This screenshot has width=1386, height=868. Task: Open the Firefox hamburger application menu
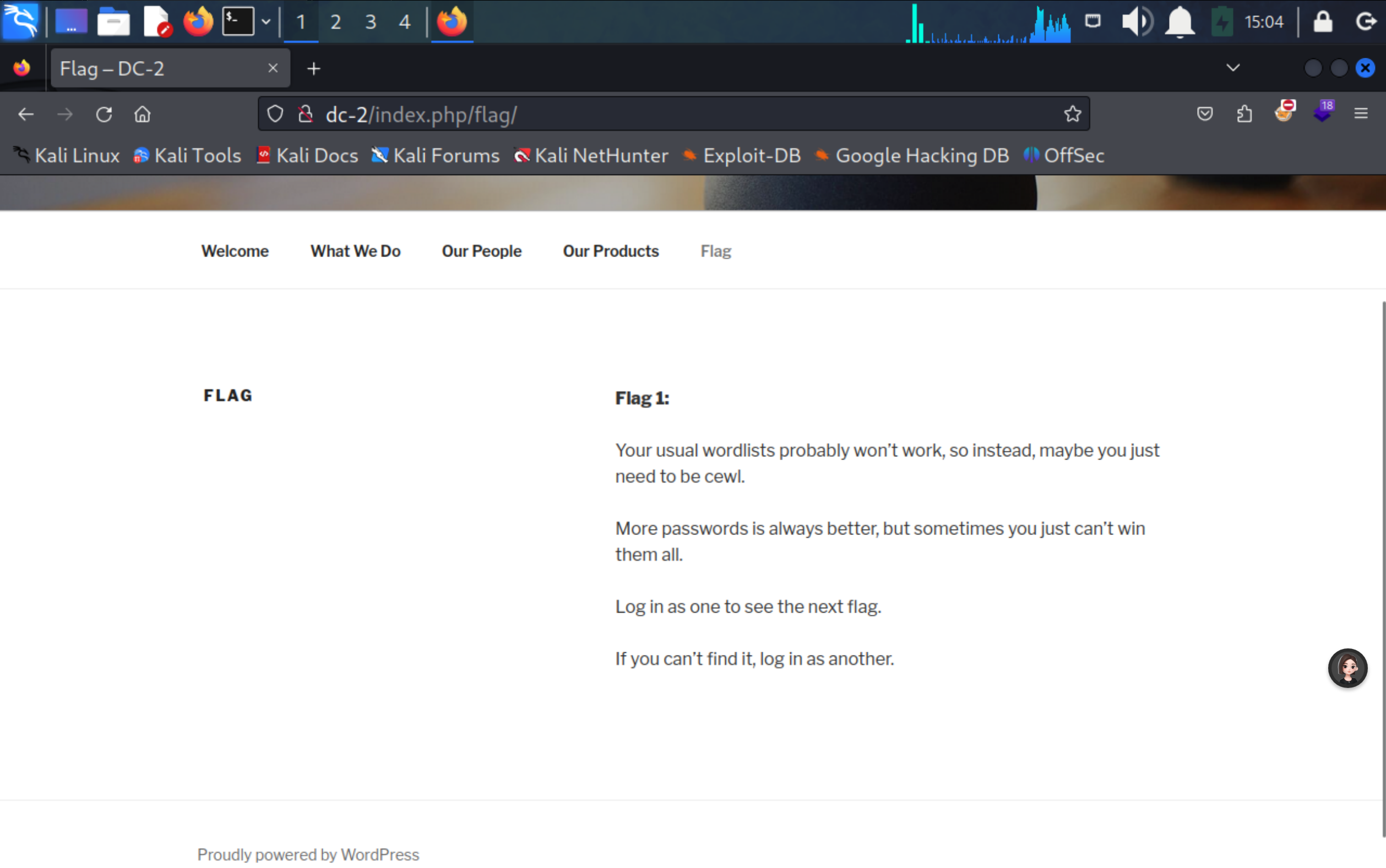tap(1361, 114)
